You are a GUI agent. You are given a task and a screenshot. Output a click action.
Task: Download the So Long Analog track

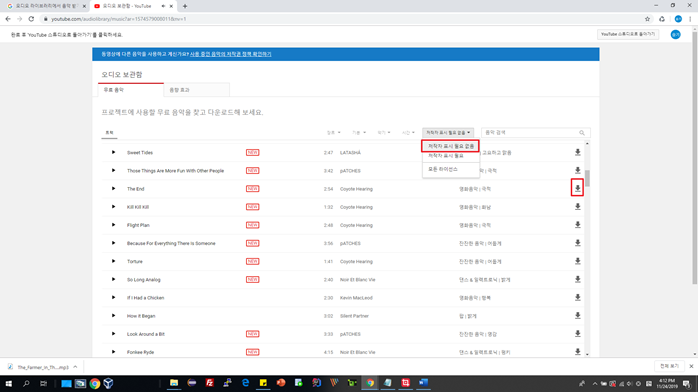coord(577,279)
